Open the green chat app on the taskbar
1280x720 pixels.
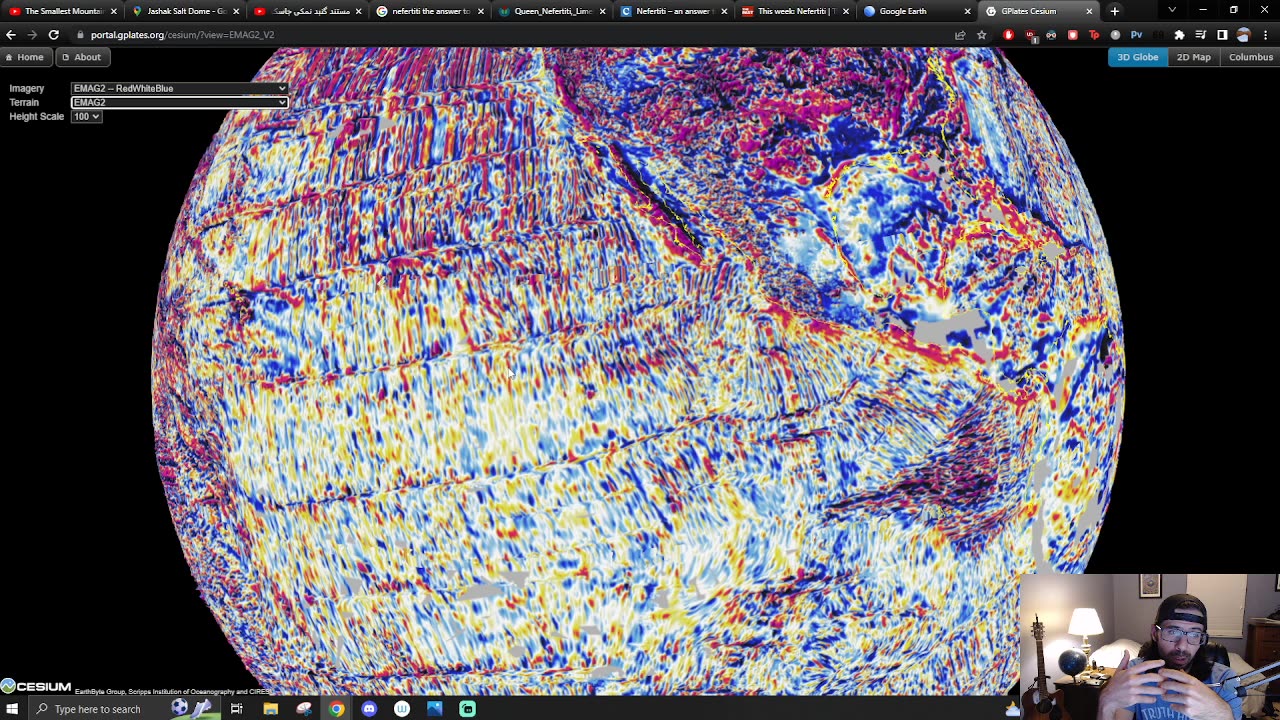pos(467,709)
